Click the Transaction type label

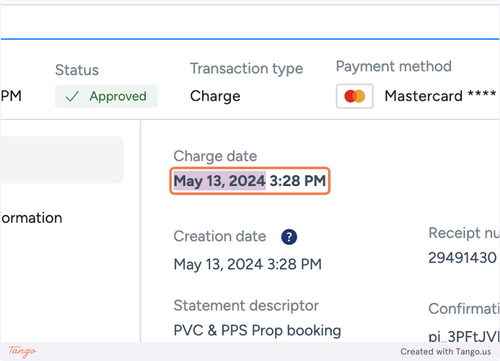click(x=247, y=69)
